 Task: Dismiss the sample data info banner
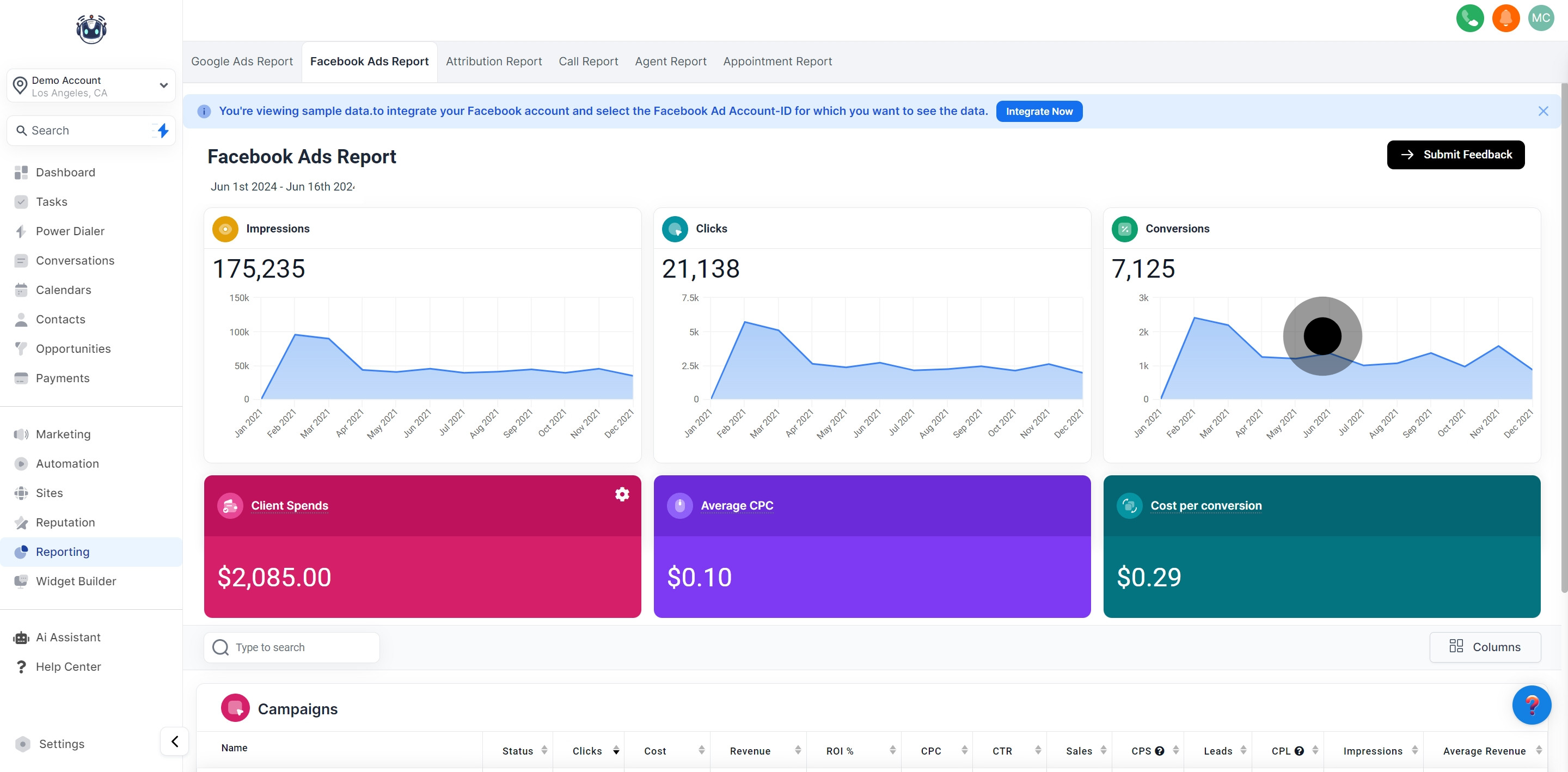tap(1542, 111)
